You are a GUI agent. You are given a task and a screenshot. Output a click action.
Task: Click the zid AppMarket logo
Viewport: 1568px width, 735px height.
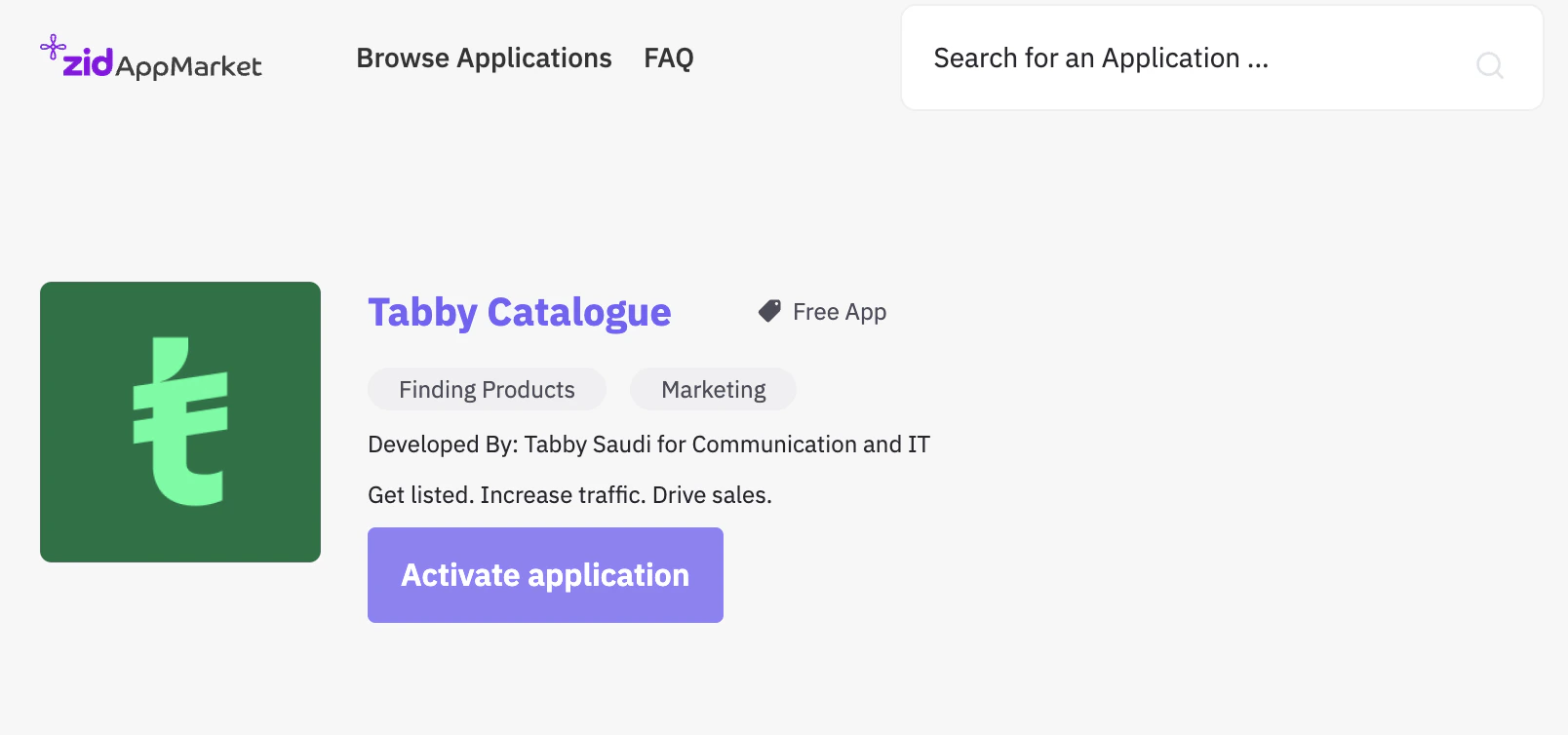151,58
